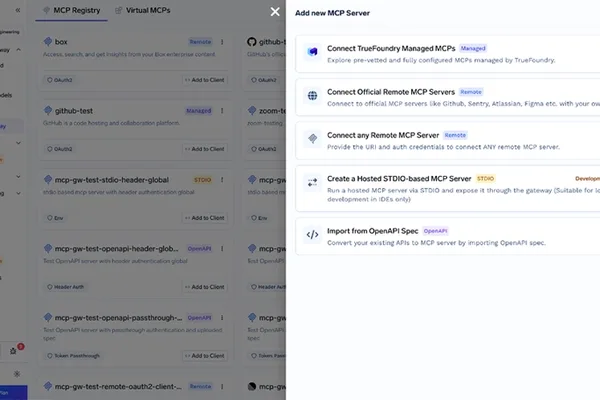Expand the third sidebar section chevron

(18, 176)
